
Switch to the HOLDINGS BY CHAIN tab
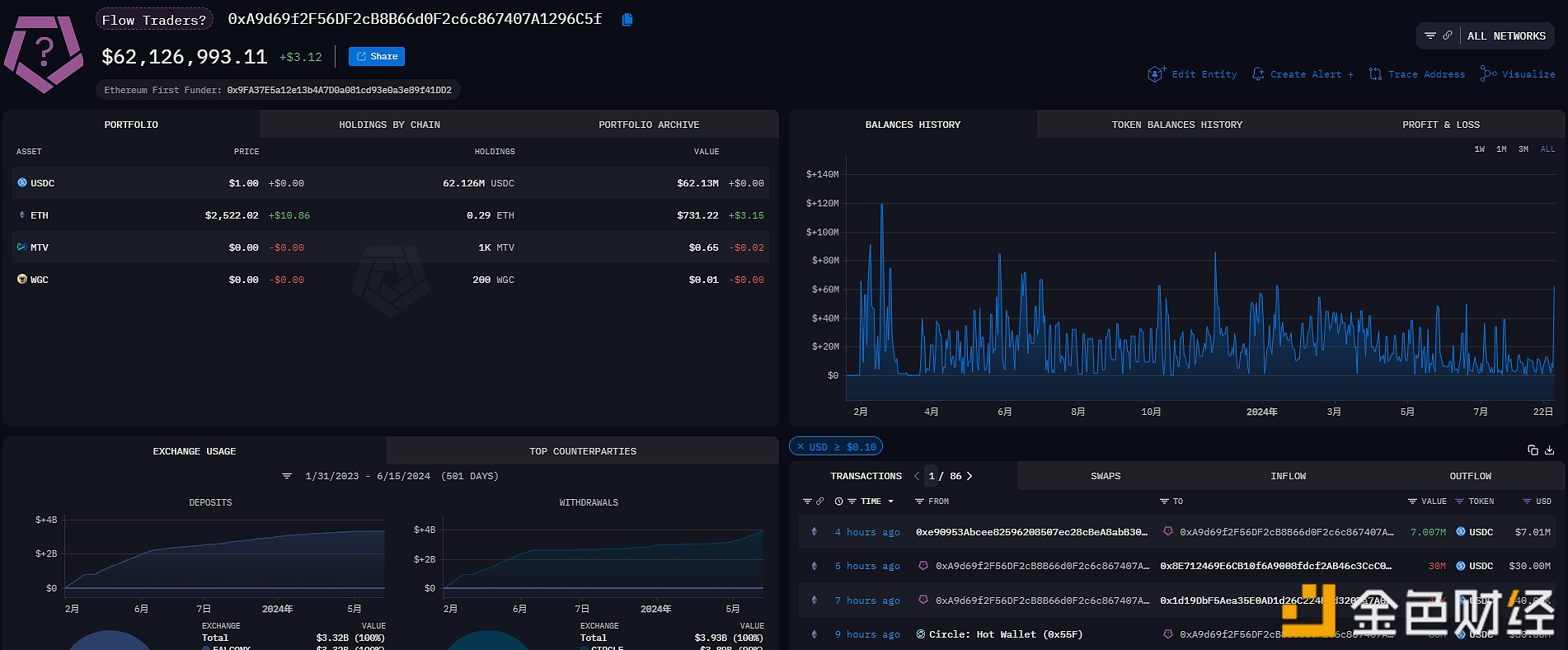pos(389,125)
